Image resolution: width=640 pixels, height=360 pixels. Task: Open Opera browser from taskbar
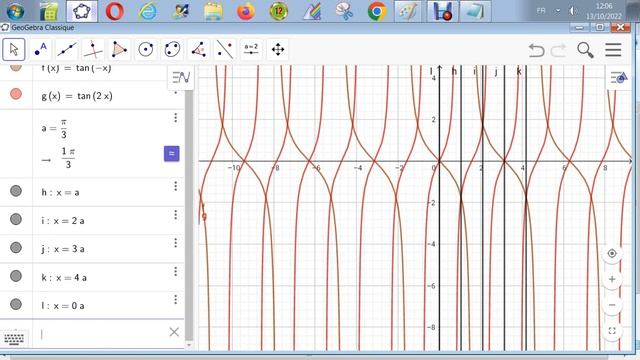pyautogui.click(x=115, y=11)
